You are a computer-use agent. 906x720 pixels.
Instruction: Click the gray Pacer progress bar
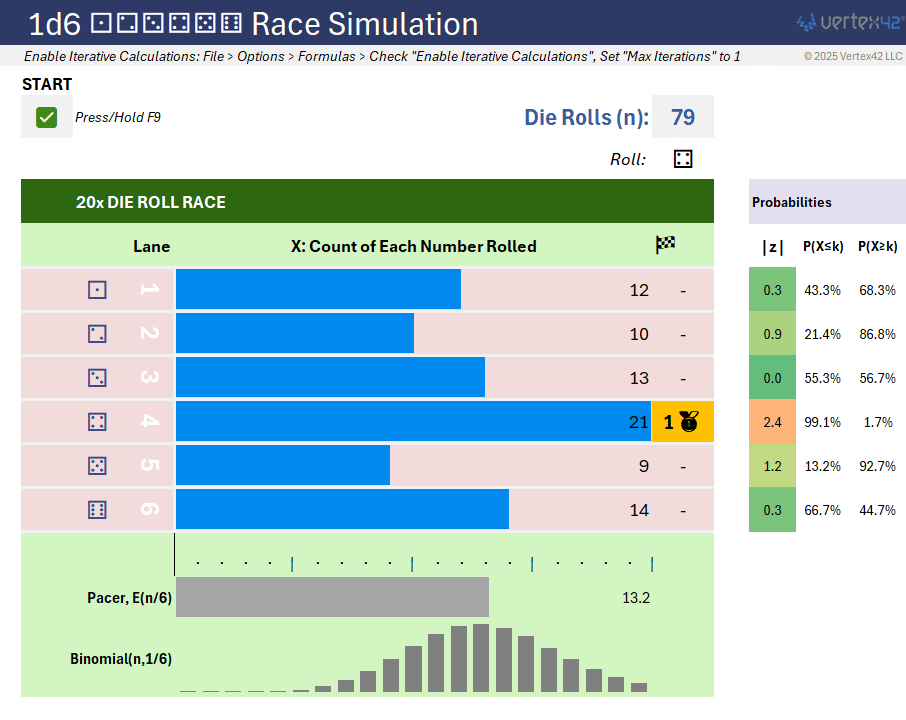point(332,597)
